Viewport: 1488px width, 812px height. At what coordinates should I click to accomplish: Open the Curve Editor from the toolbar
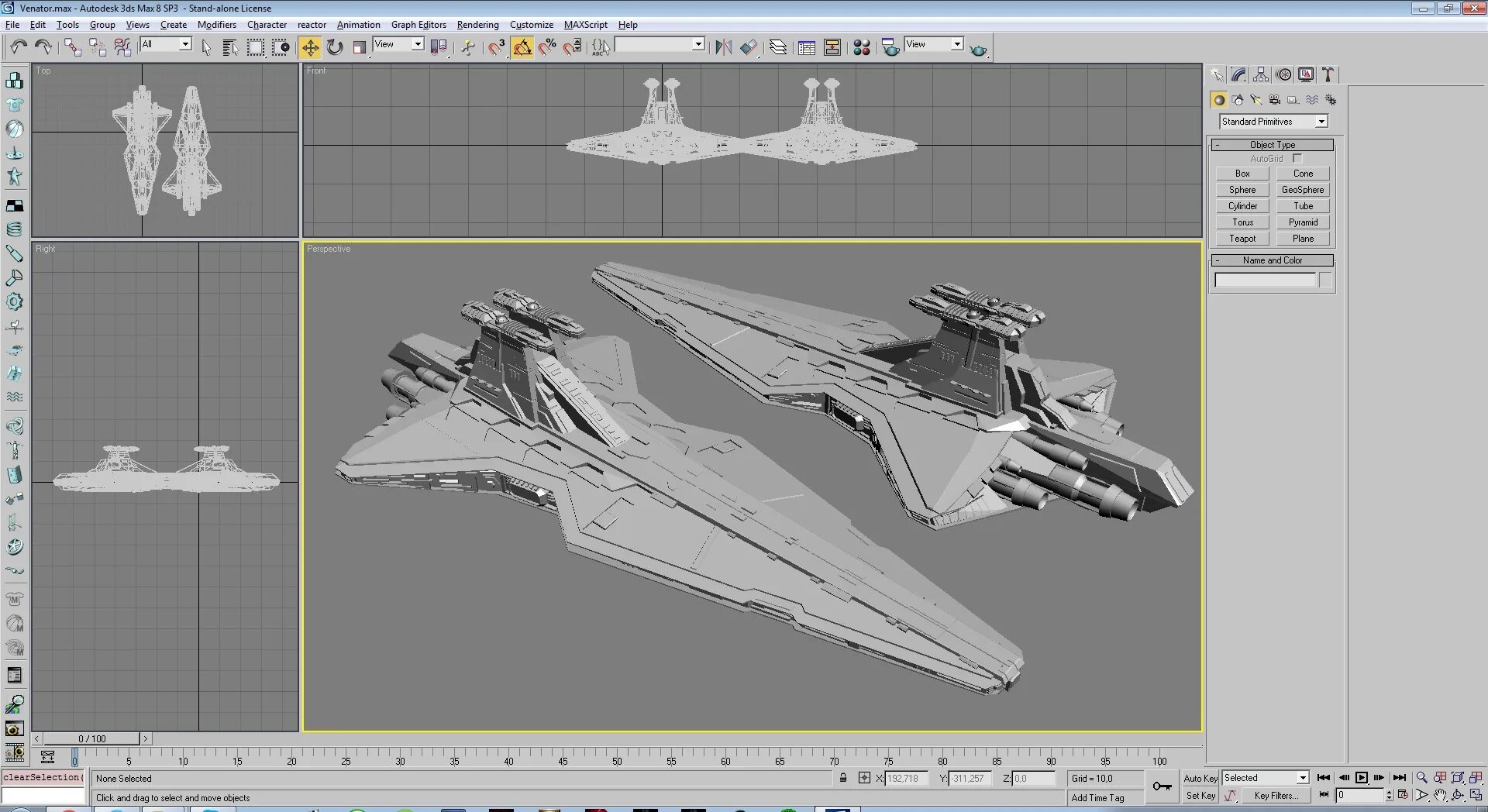[807, 47]
